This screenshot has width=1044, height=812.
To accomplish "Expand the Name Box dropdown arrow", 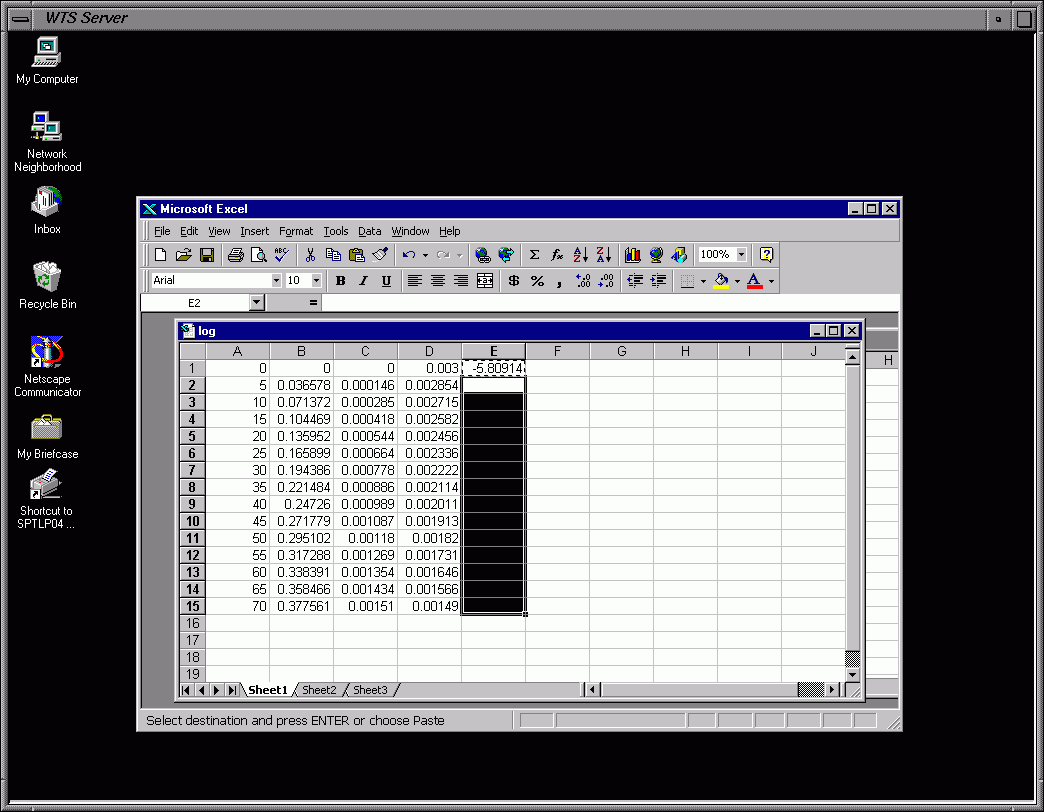I will coord(256,302).
